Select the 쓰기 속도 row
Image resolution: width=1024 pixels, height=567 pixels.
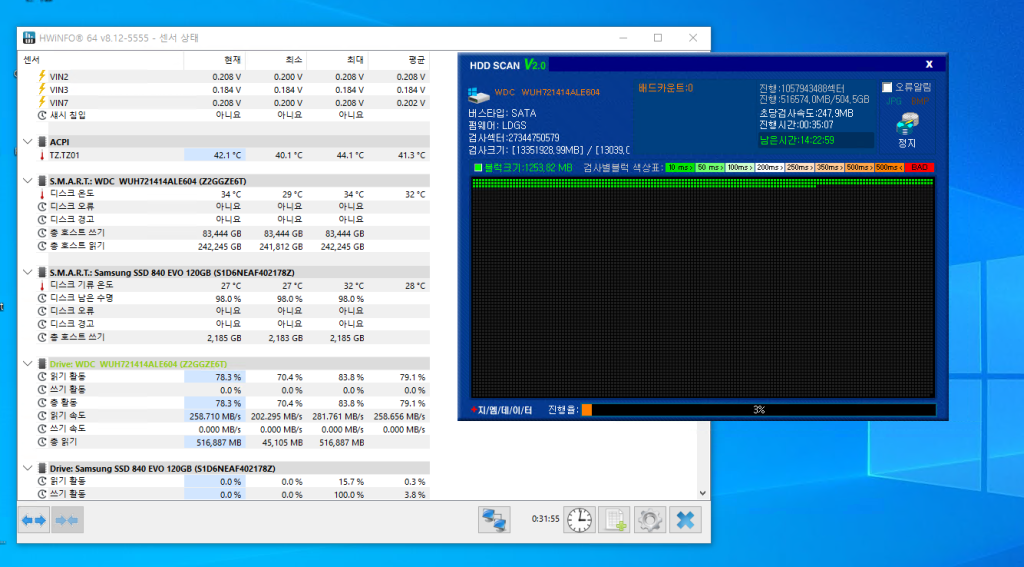(224, 429)
